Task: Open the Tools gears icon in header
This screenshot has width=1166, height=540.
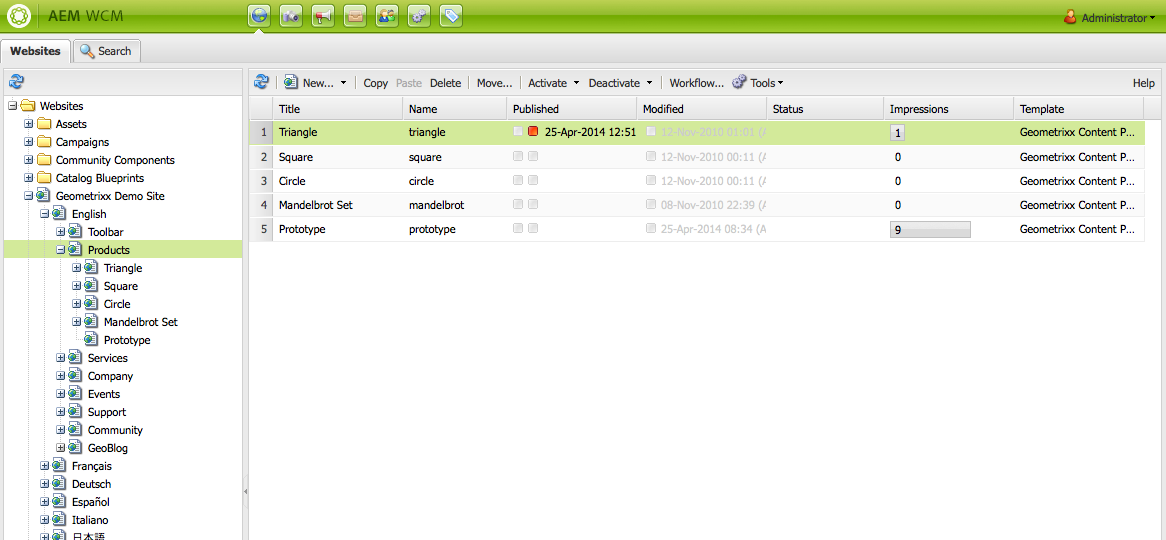Action: 419,16
